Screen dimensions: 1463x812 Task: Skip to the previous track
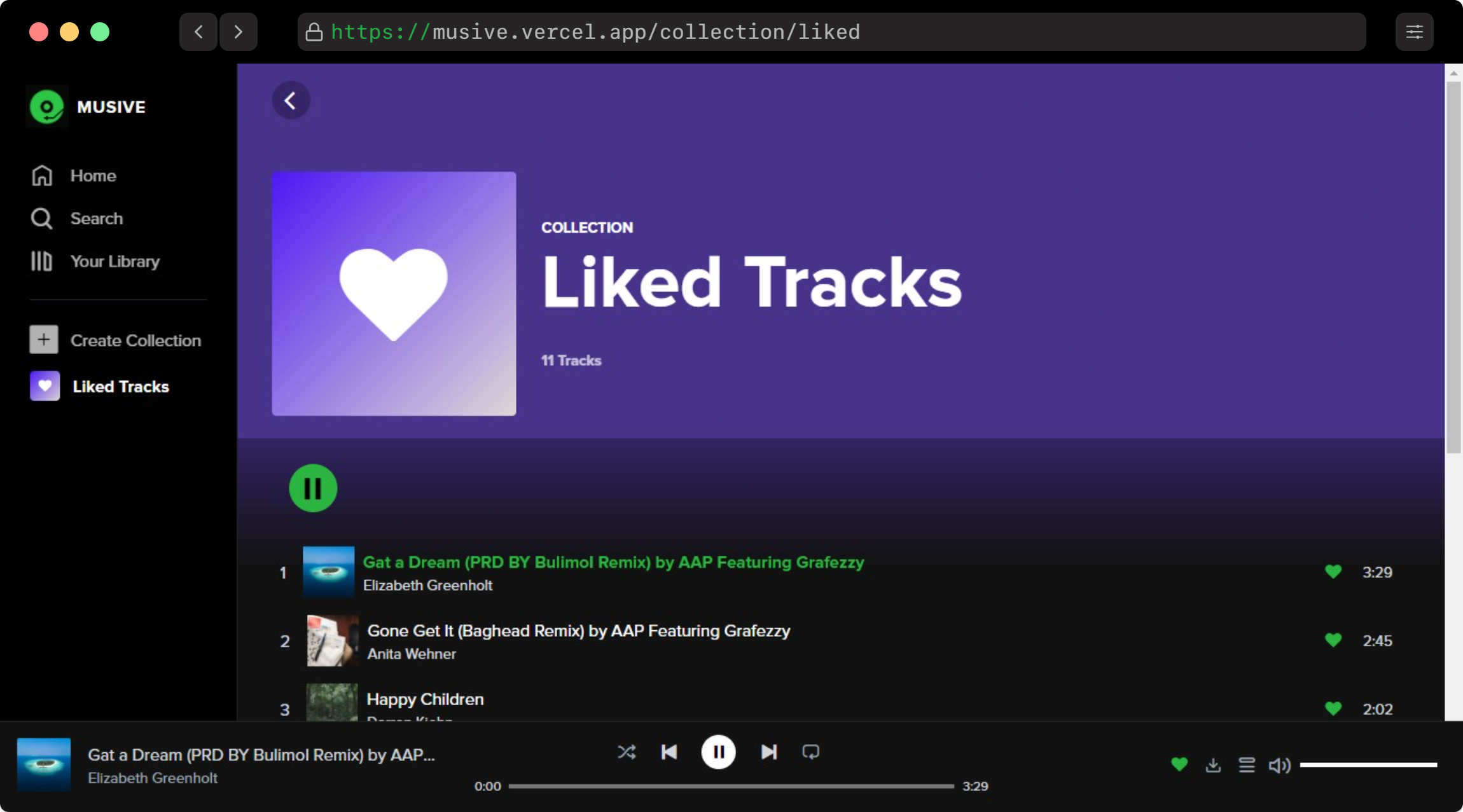669,752
